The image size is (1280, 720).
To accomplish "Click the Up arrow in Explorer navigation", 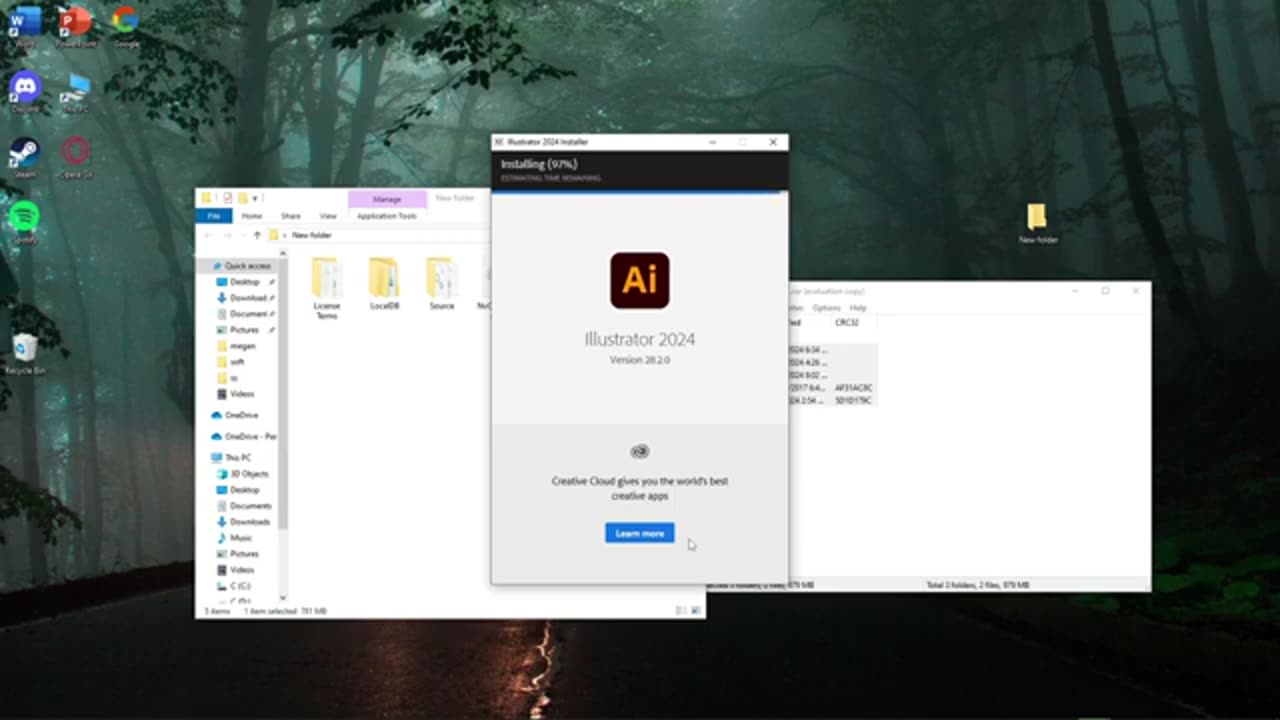I will click(257, 235).
